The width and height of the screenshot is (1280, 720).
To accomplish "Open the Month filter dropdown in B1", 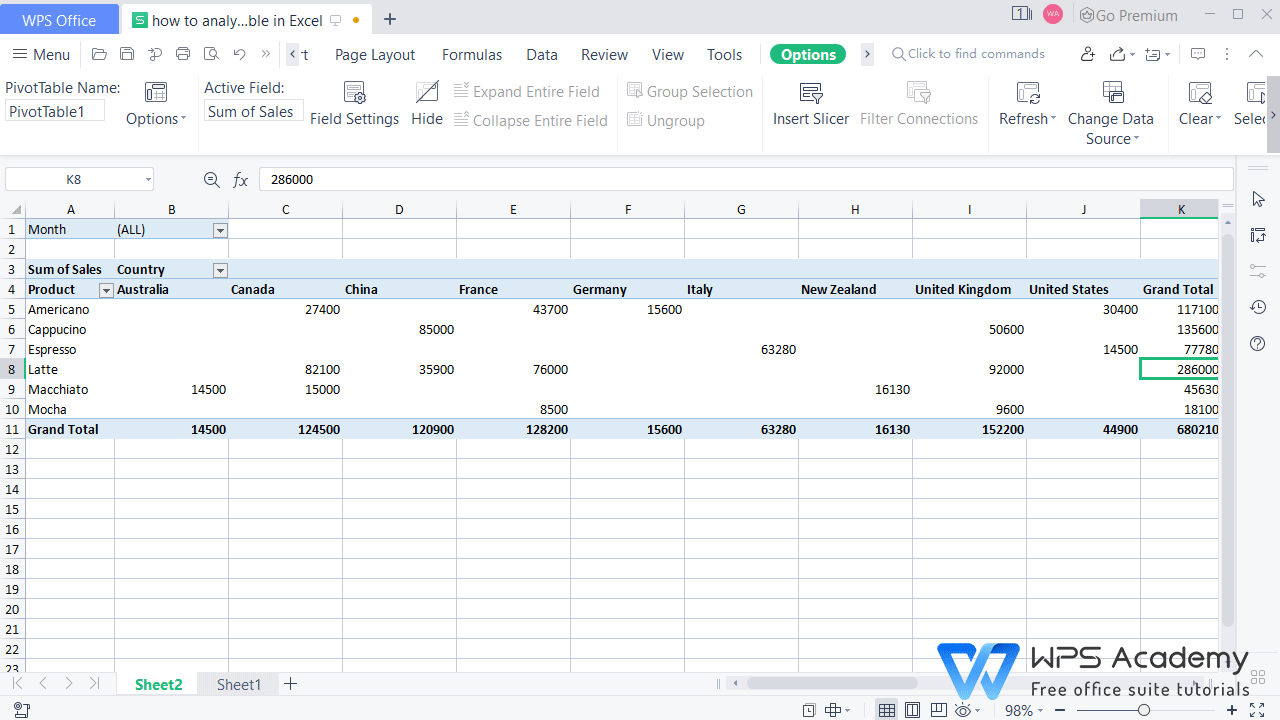I will click(x=220, y=230).
